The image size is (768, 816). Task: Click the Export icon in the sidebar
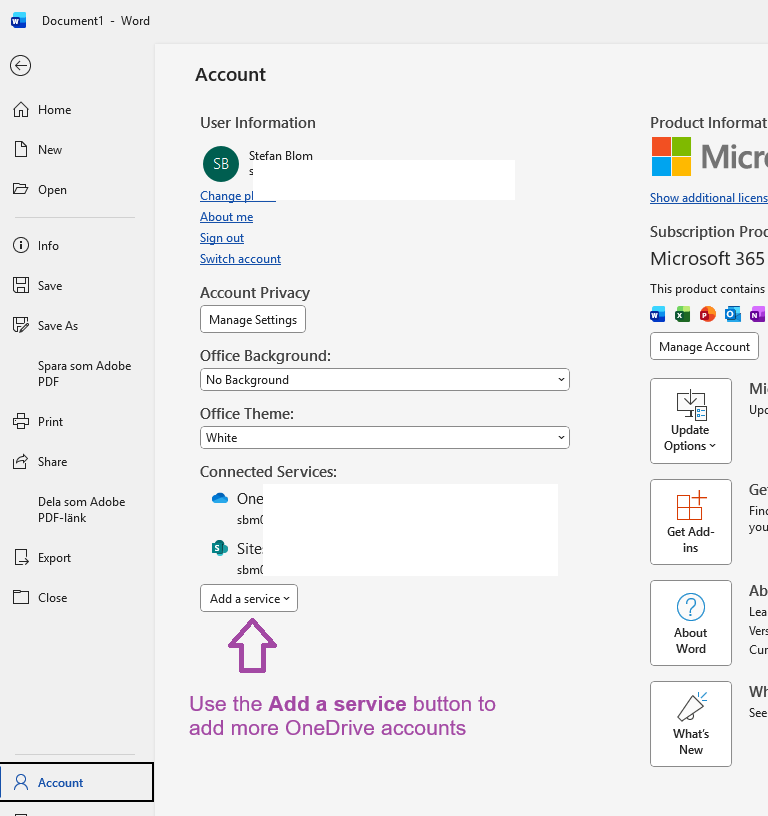[x=21, y=557]
